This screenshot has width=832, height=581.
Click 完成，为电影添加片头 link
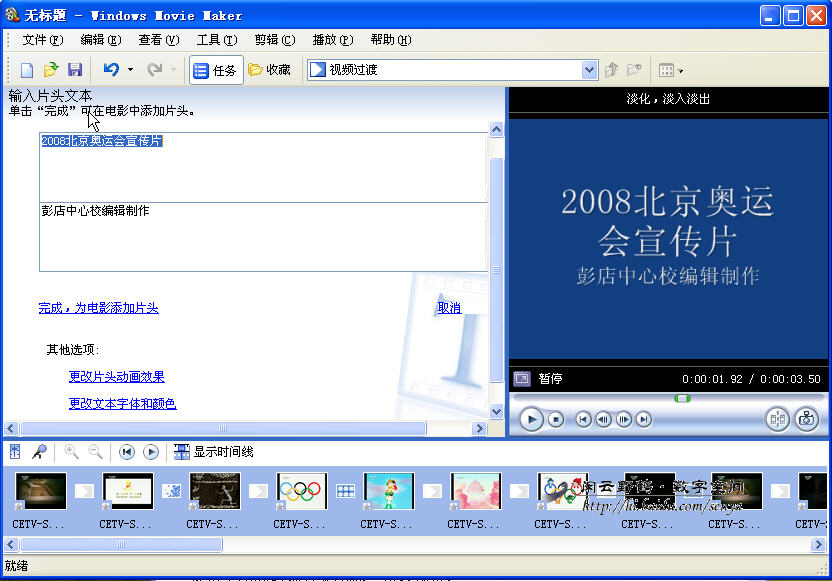[x=99, y=308]
